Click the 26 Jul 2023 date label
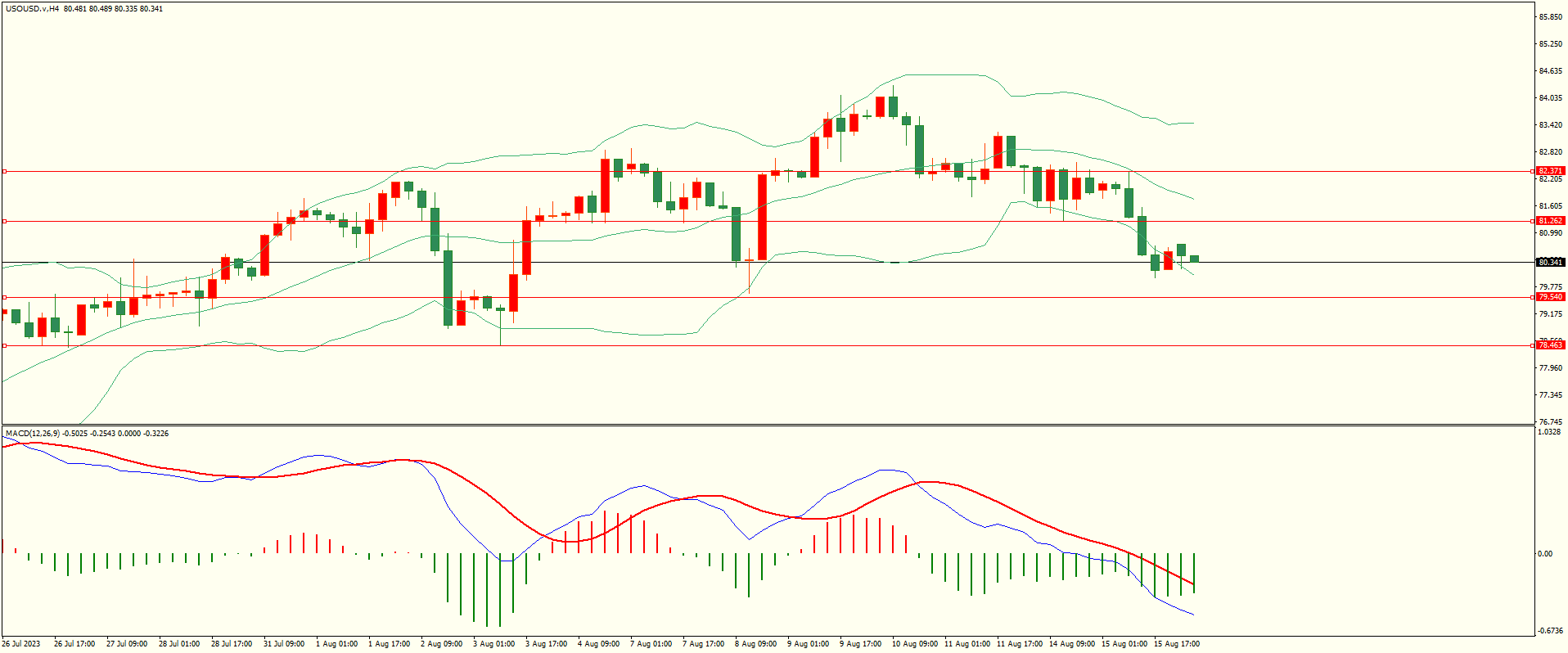Screen dimensions: 1568x653 (21, 644)
